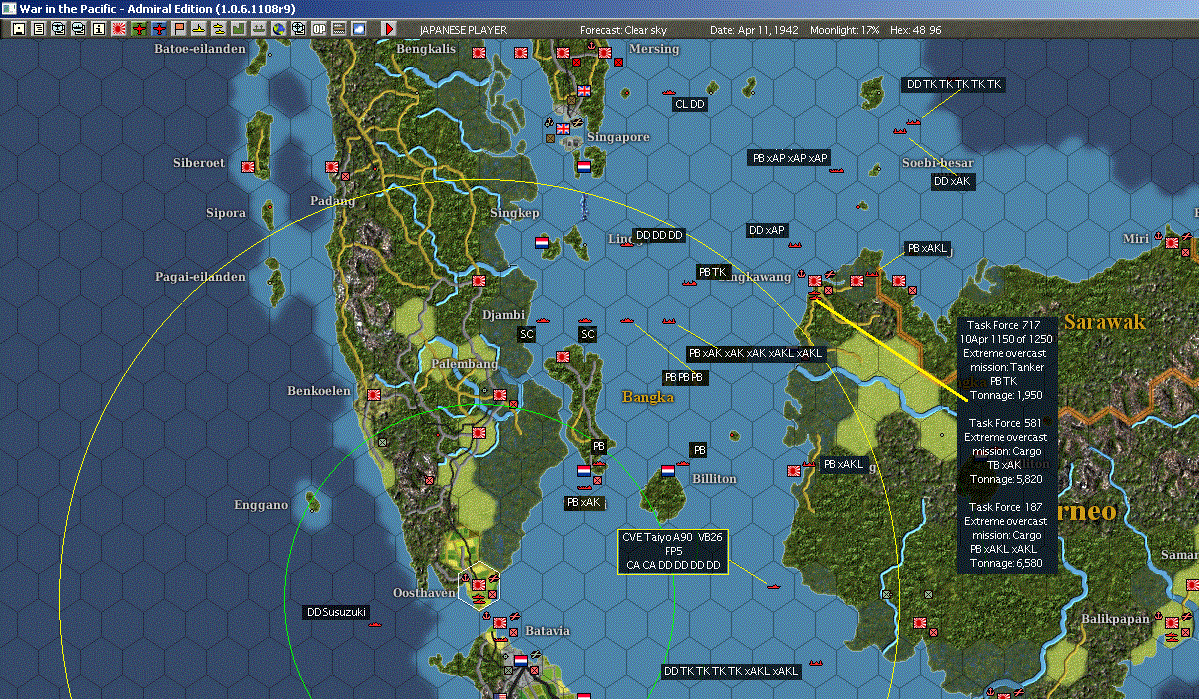1199x699 pixels.
Task: Open the globe toolbar icon
Action: pos(278,29)
